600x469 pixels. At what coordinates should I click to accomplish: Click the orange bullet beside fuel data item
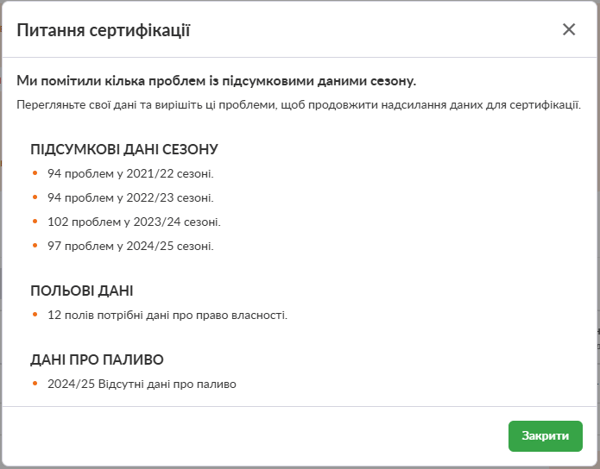35,383
